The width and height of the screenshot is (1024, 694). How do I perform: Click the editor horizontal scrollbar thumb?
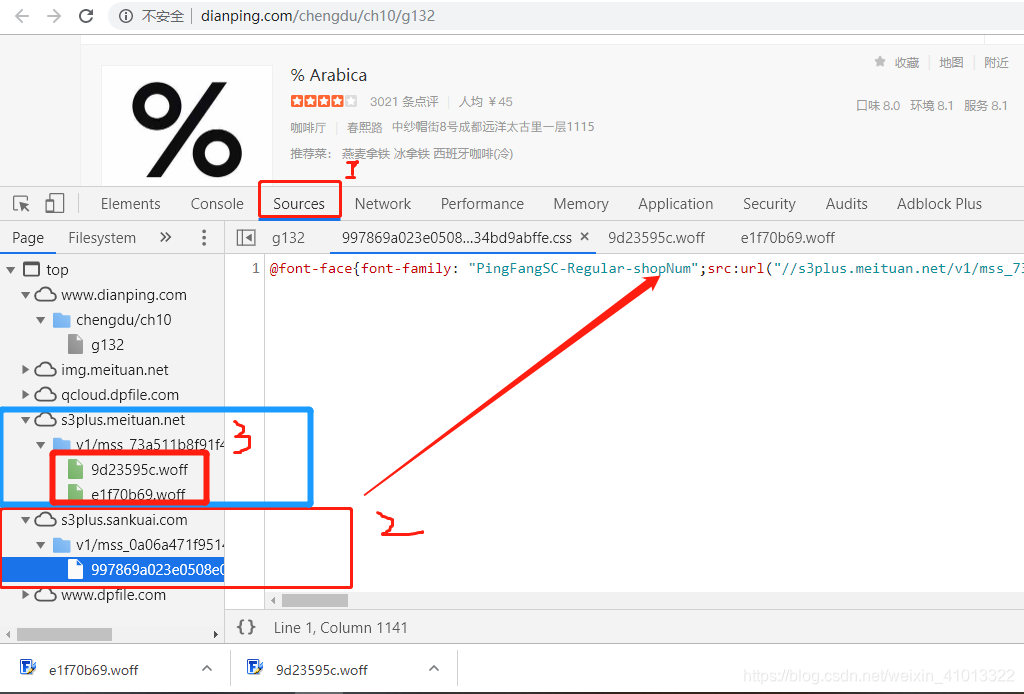pos(315,600)
